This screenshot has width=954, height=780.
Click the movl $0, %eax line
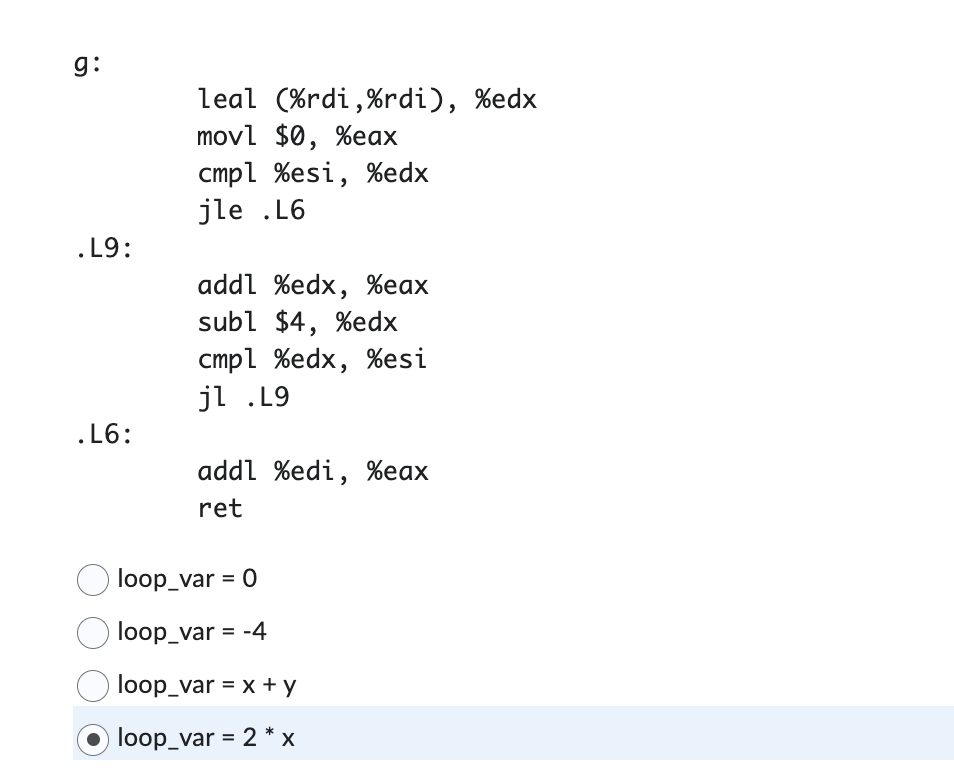(297, 136)
